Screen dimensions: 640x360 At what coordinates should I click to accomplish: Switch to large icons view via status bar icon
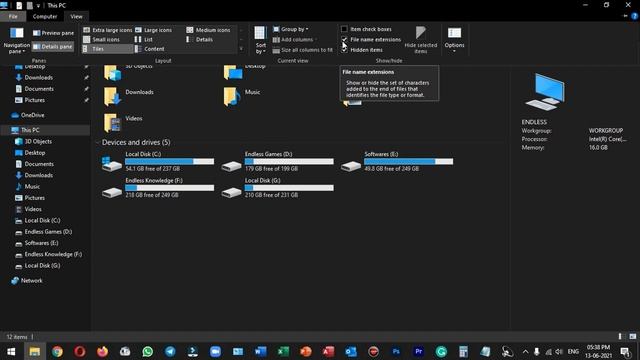point(632,337)
